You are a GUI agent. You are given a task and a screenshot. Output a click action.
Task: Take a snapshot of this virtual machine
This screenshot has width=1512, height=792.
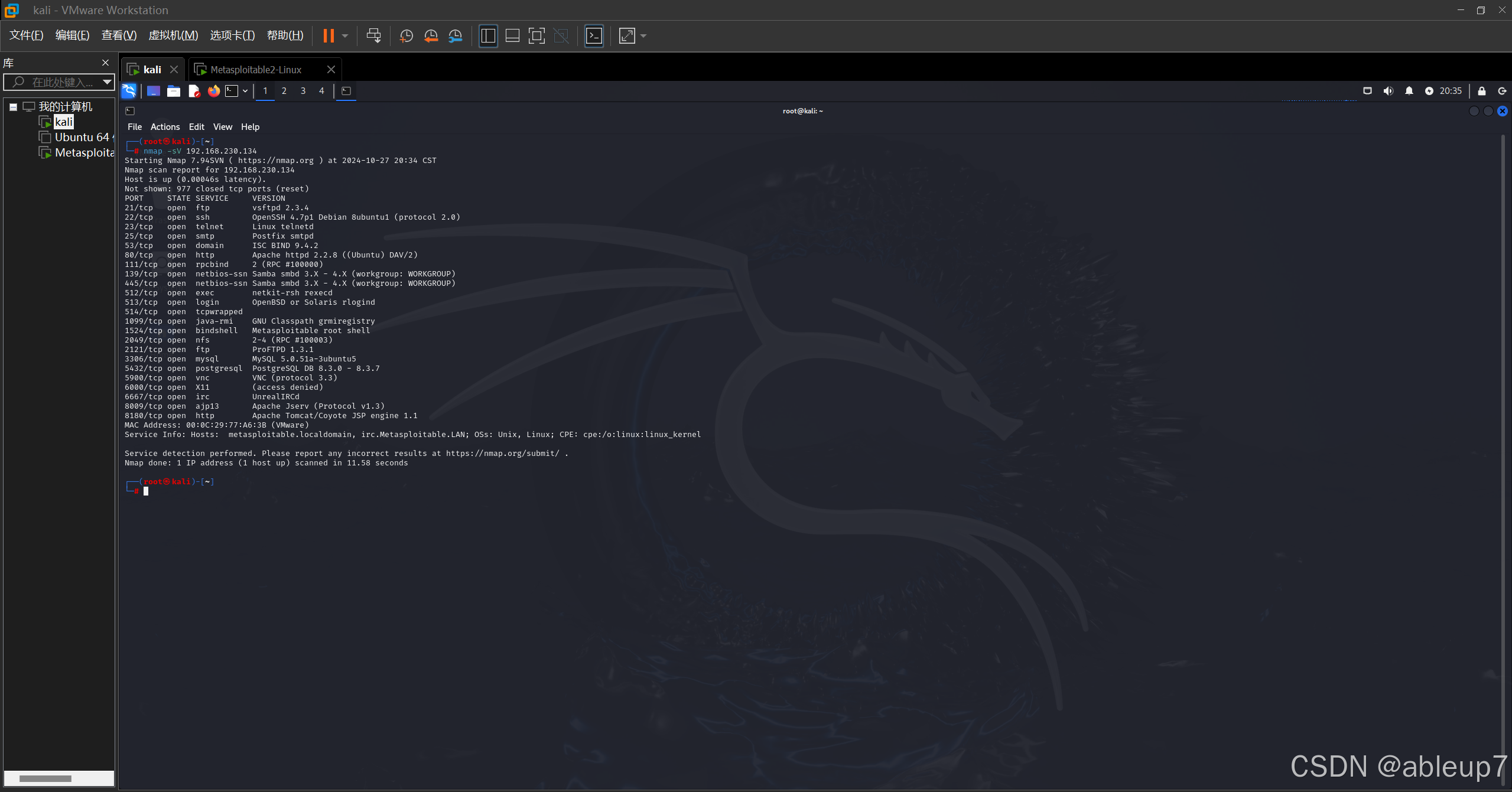point(406,36)
